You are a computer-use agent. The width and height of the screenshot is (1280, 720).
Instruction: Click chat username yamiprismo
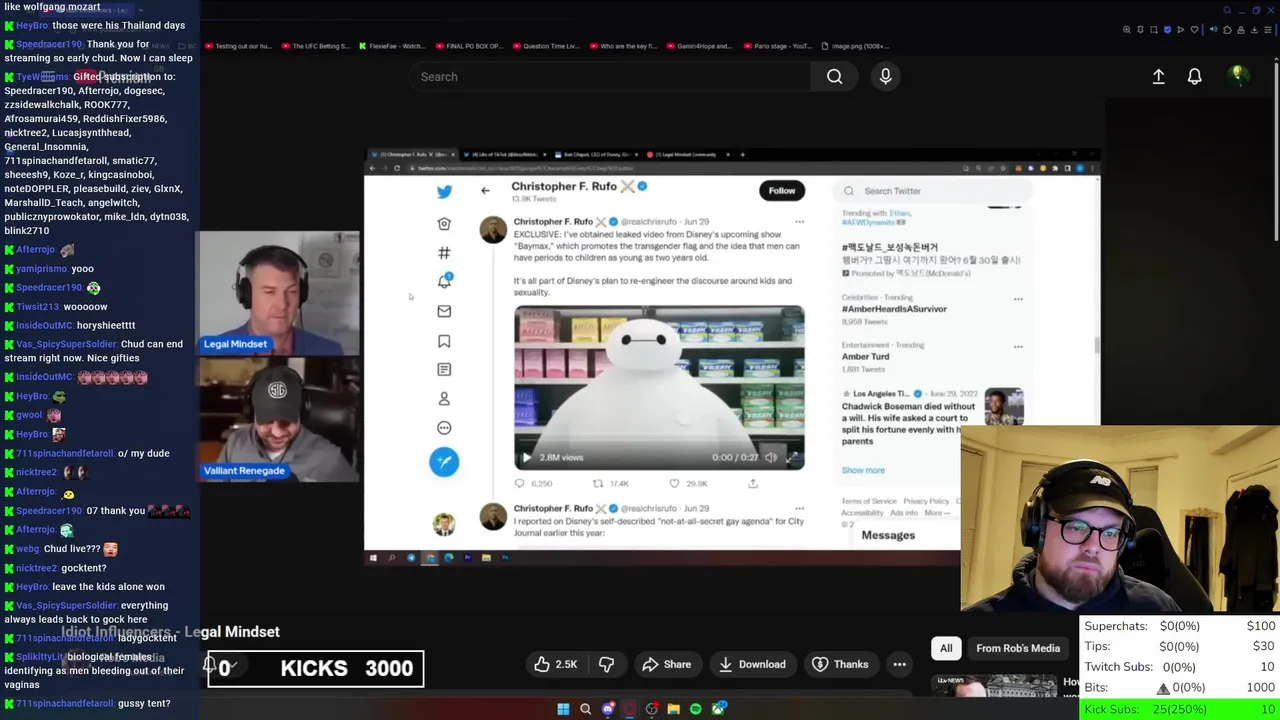(x=41, y=268)
